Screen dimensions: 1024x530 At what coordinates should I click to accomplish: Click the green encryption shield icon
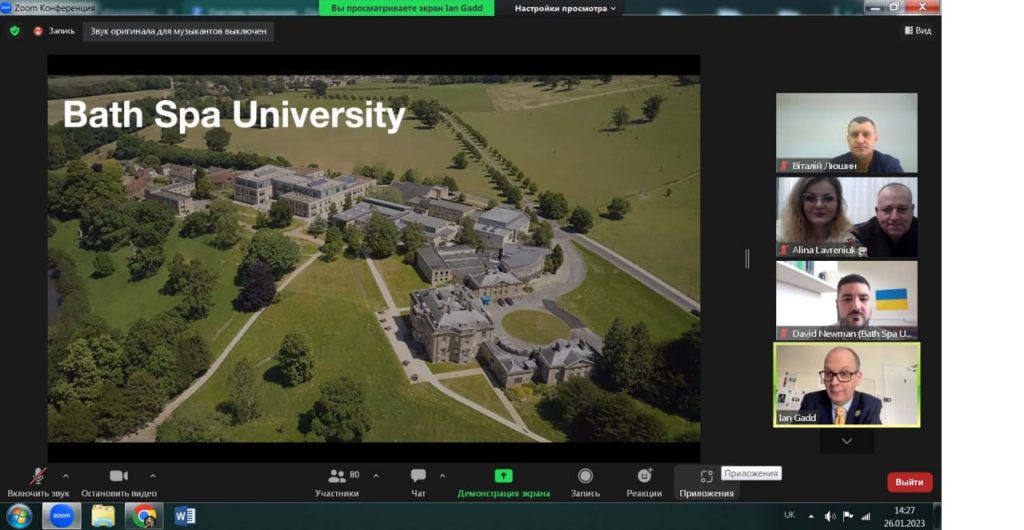click(14, 31)
